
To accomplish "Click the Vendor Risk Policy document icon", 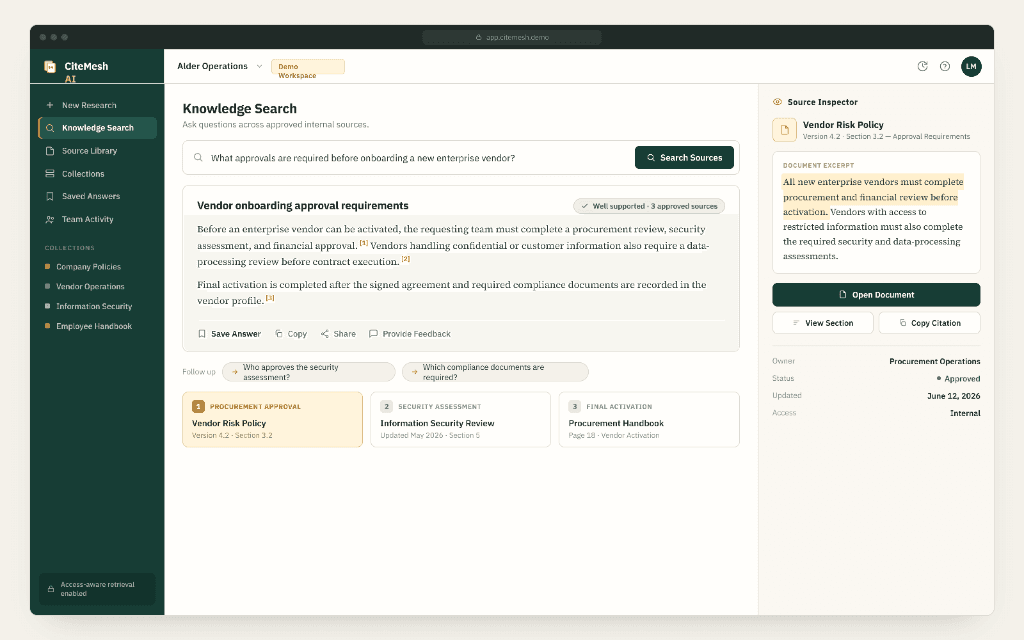I will [x=784, y=129].
